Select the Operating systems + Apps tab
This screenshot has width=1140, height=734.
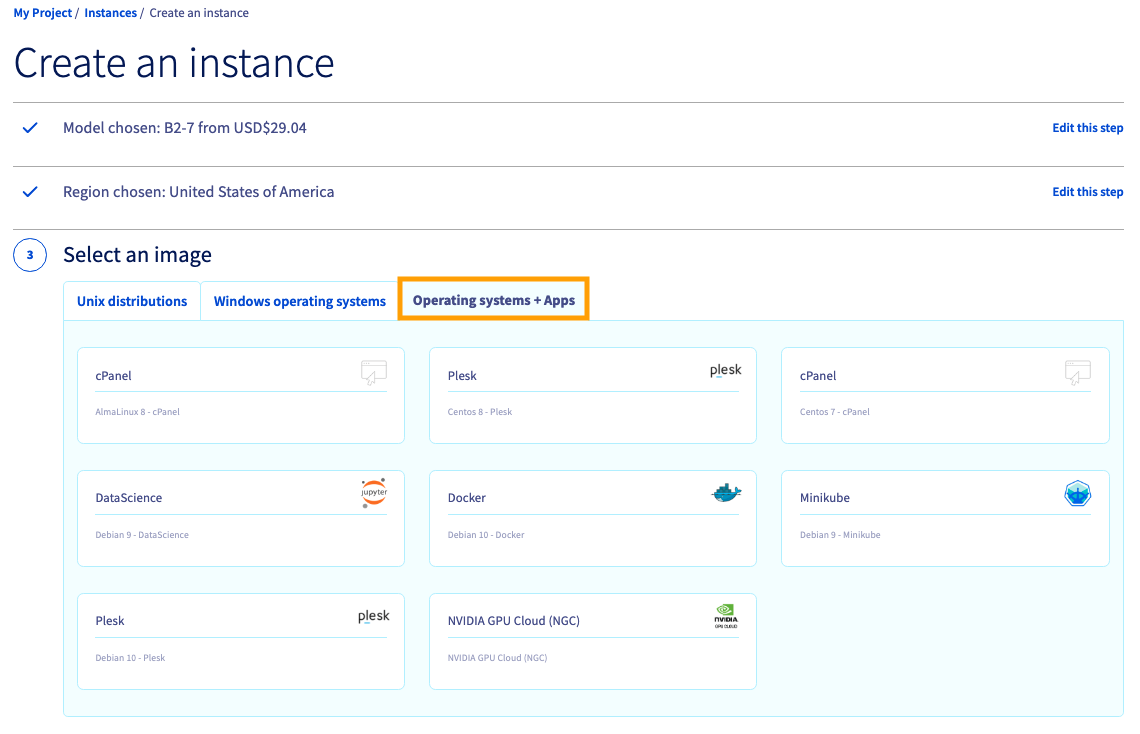click(494, 299)
